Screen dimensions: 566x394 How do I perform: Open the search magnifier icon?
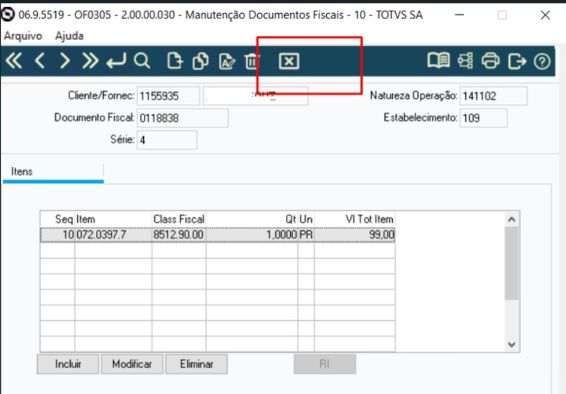click(x=142, y=61)
